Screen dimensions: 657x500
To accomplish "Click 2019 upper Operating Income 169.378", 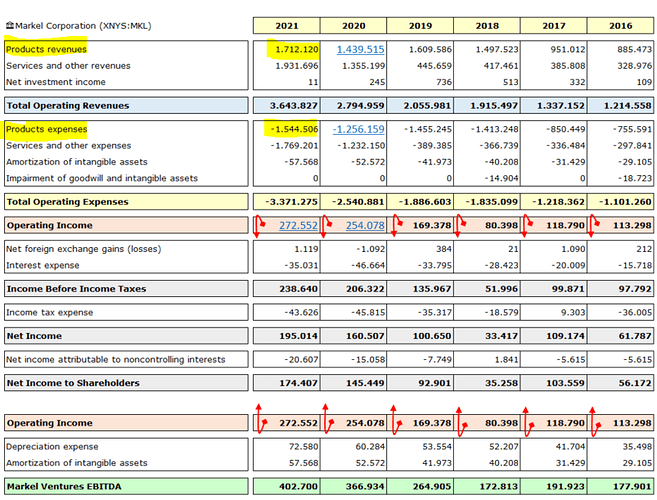I will click(432, 225).
